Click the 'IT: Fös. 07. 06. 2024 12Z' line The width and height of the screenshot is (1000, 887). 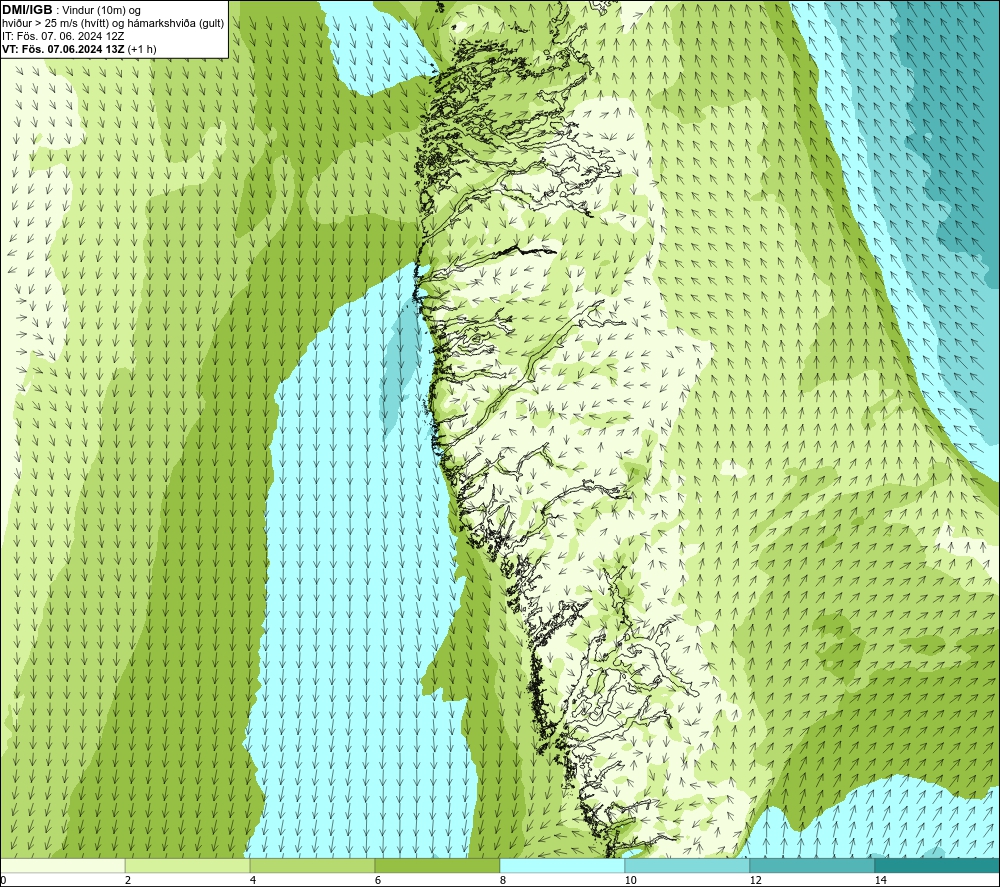tap(63, 36)
